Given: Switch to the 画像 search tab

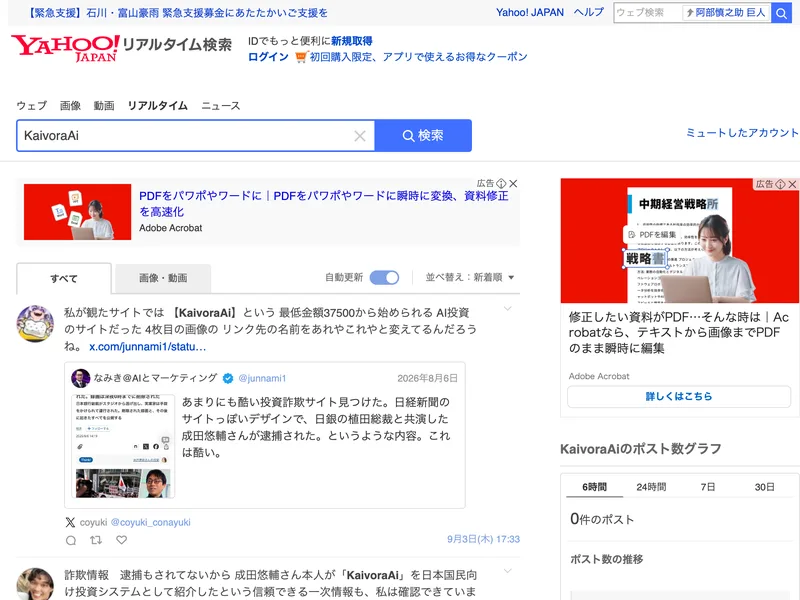Looking at the screenshot, I should pos(70,106).
